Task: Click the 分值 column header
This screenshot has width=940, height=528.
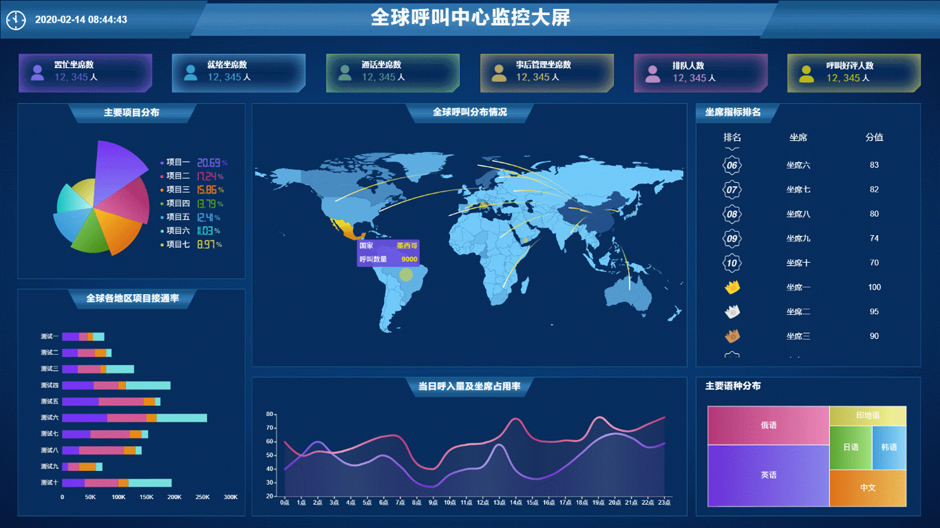Action: pos(874,138)
